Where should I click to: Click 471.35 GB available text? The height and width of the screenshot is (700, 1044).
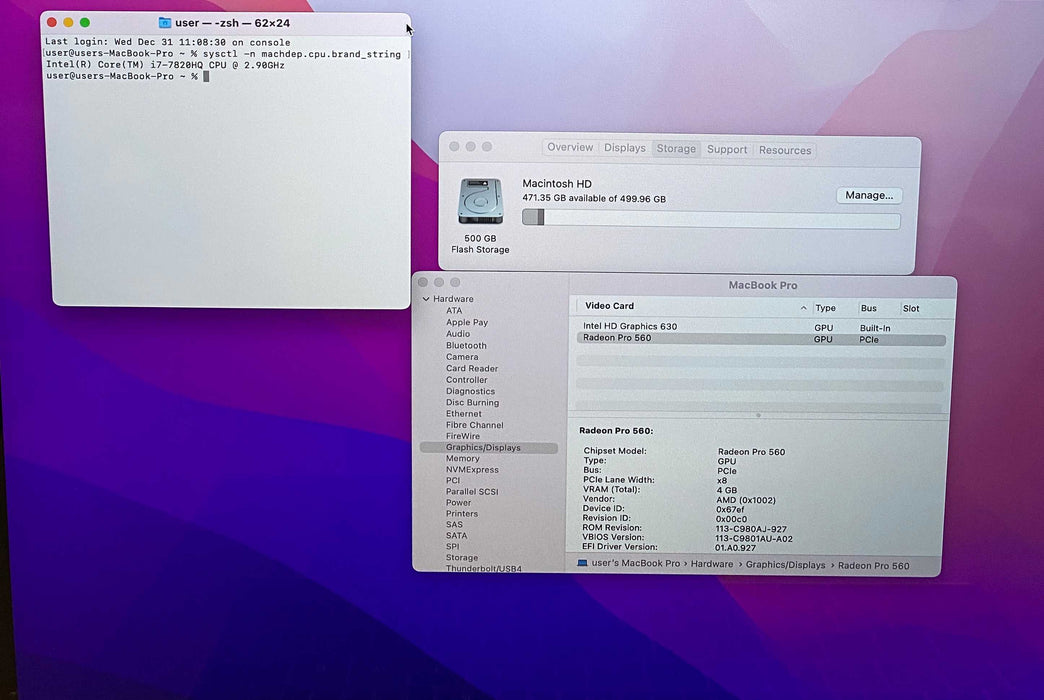(594, 198)
